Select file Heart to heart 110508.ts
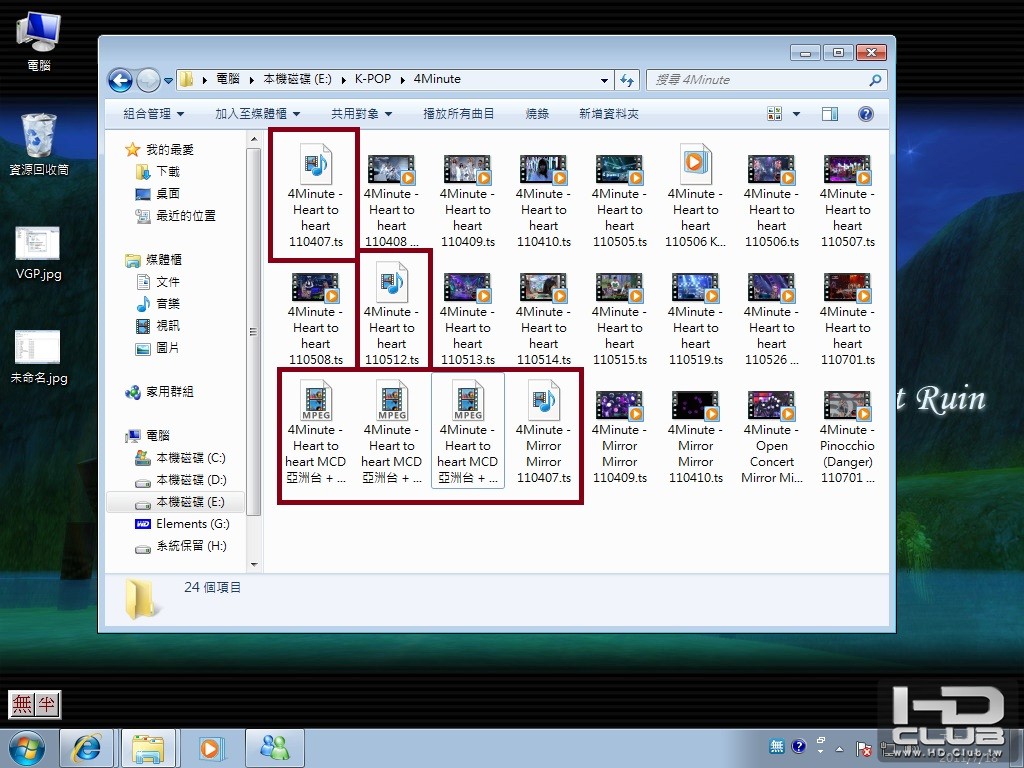The height and width of the screenshot is (768, 1024). coord(315,319)
